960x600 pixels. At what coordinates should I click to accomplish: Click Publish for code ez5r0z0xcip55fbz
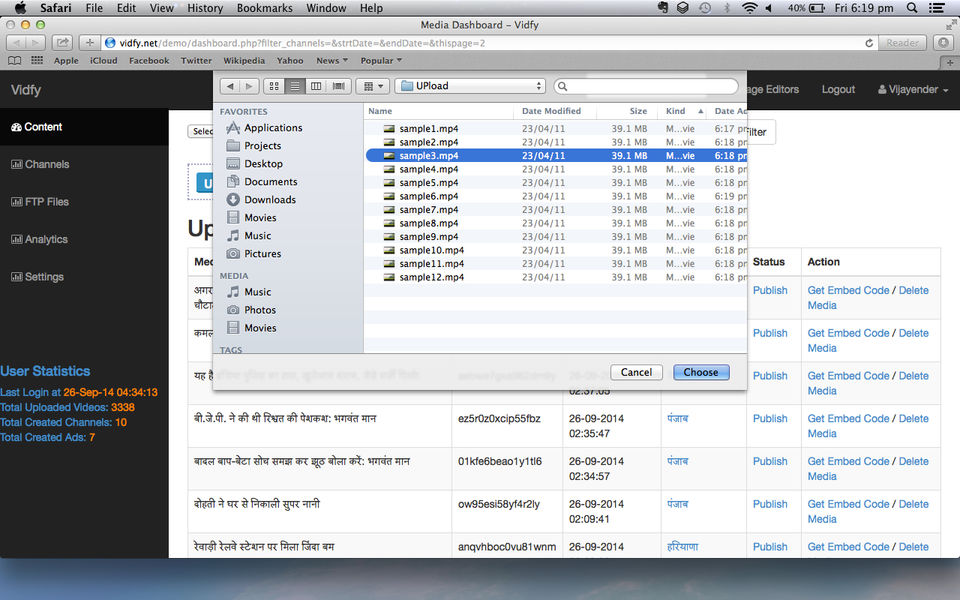point(770,419)
